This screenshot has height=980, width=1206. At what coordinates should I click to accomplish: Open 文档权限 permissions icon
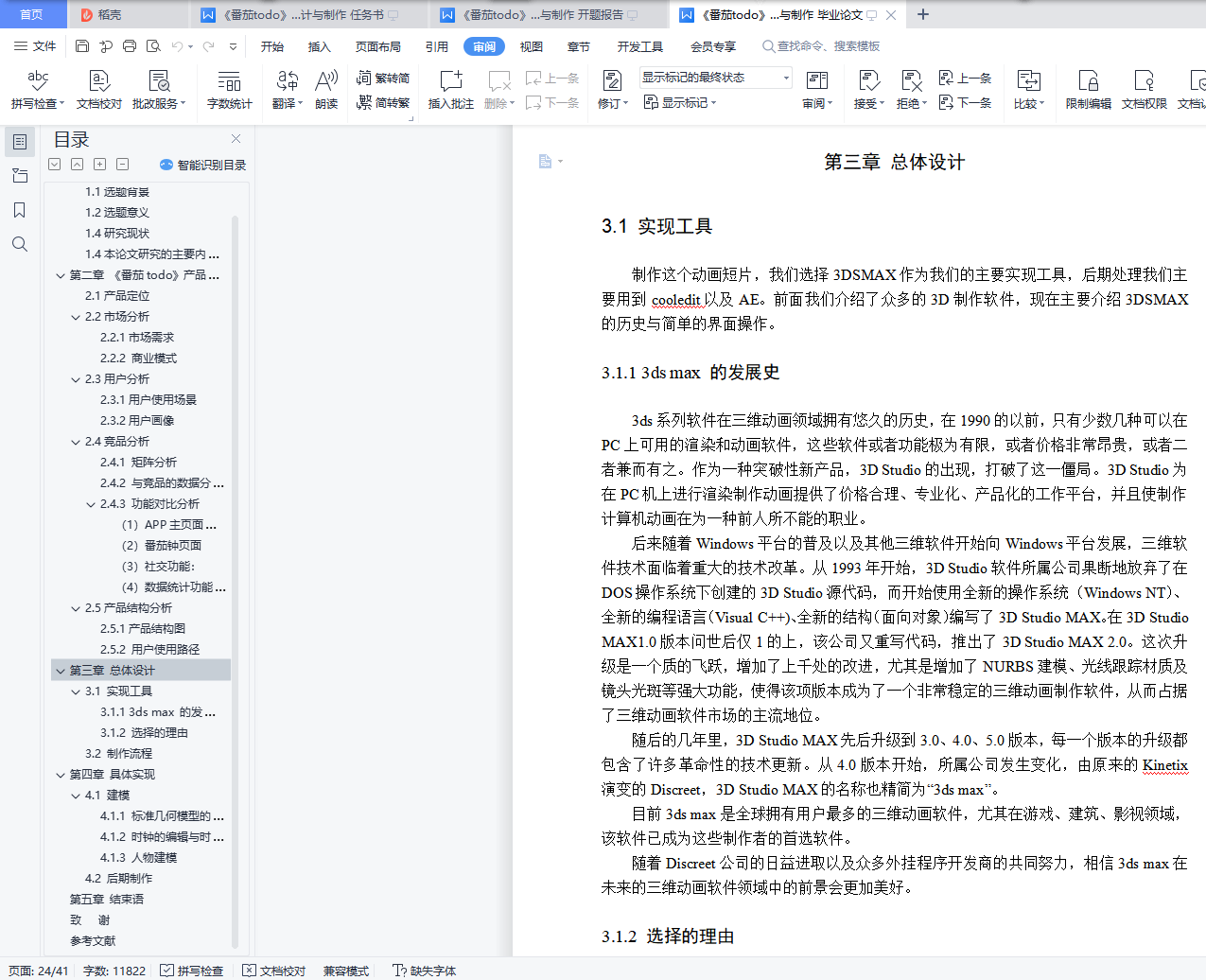(x=1145, y=90)
